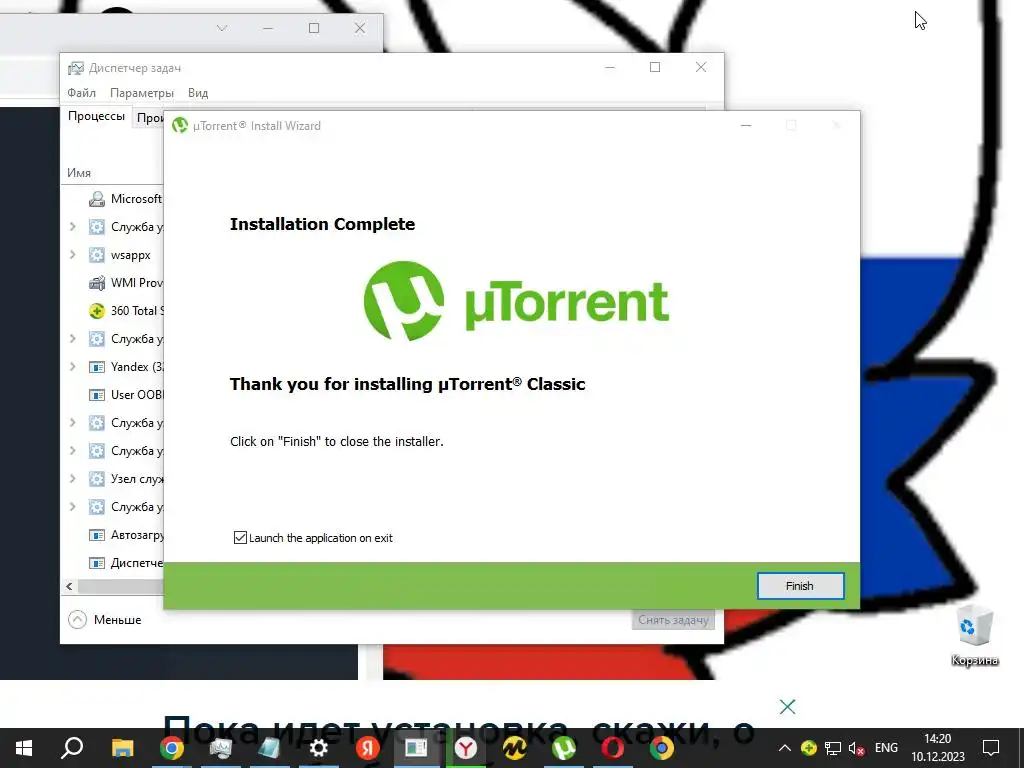Open the notification center icon
1024x768 pixels.
tap(991, 748)
